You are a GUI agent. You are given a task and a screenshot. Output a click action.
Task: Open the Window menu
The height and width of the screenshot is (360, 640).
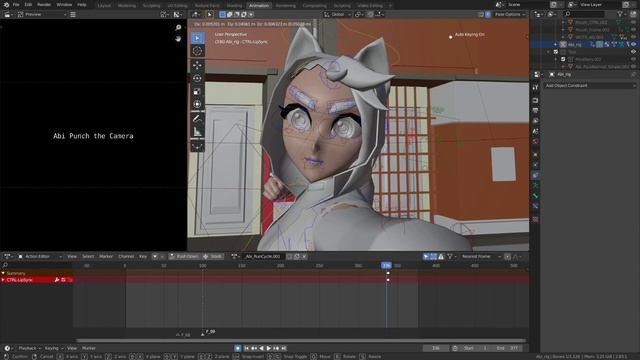tap(64, 5)
